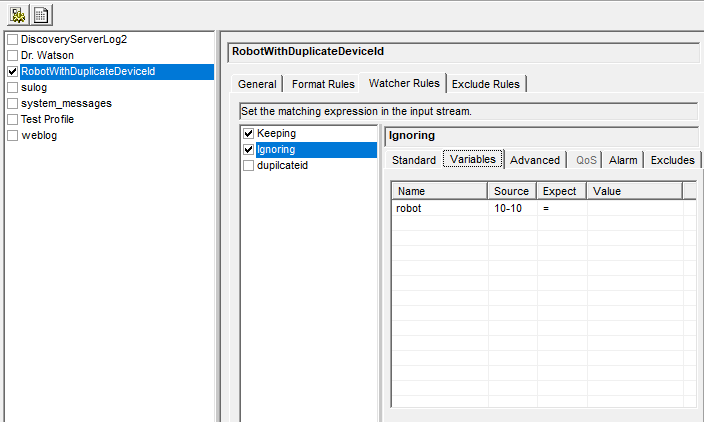Toggle the Keeping watcher rule checkbox
The width and height of the screenshot is (704, 422).
click(249, 133)
